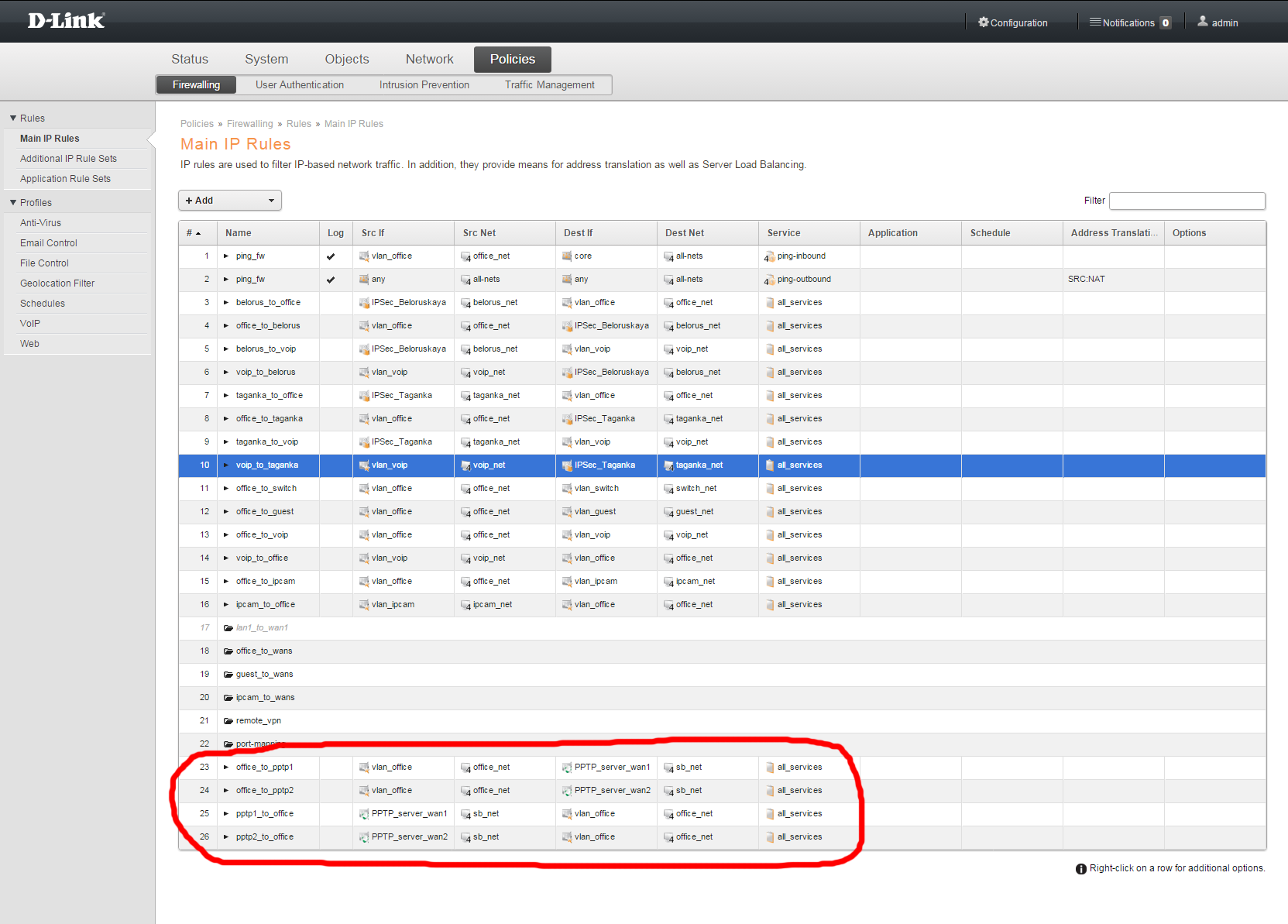Toggle Log checkmark for rule 2
1288x924 pixels.
pos(331,280)
